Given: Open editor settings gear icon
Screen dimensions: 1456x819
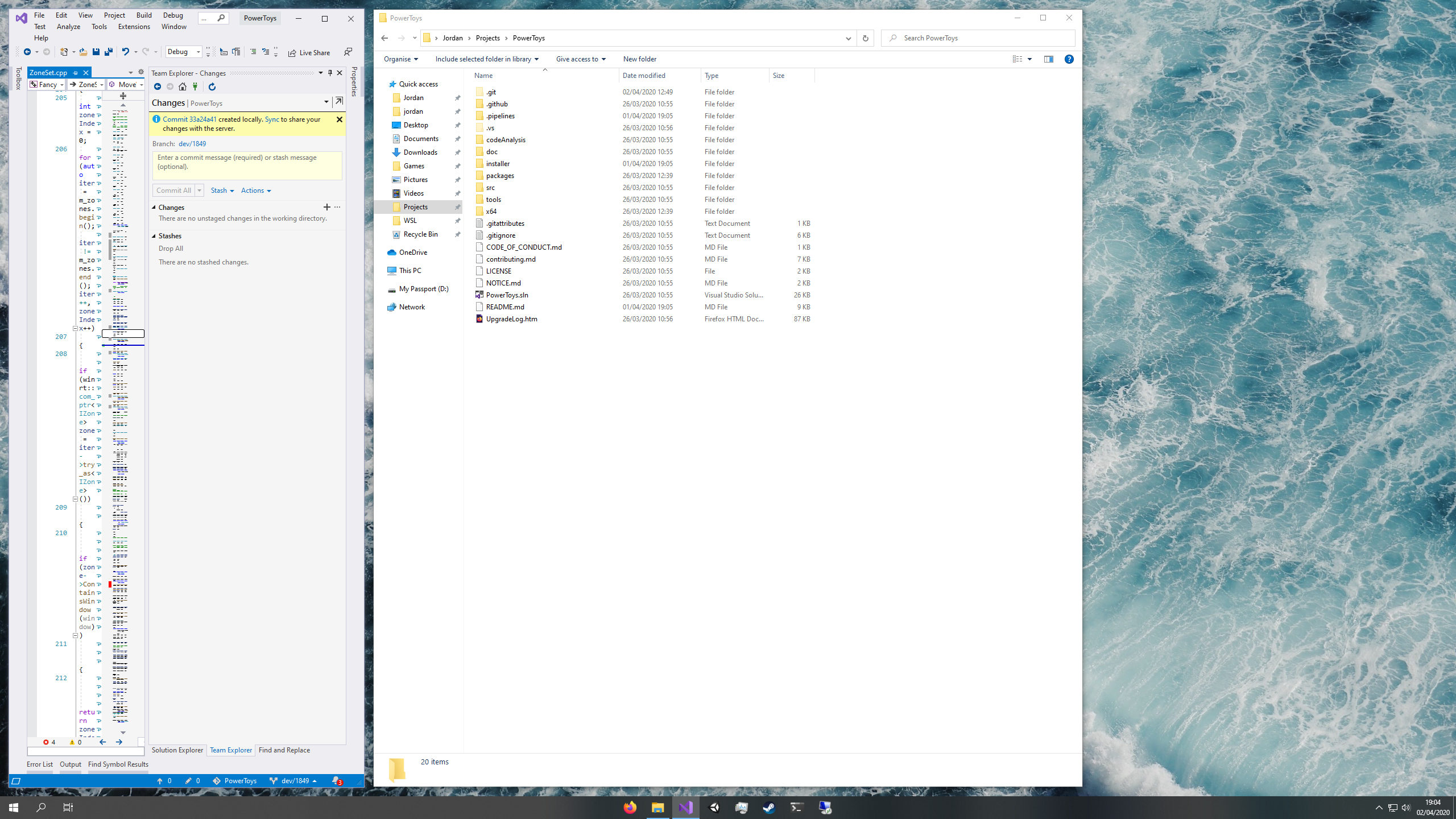Looking at the screenshot, I should (x=141, y=72).
